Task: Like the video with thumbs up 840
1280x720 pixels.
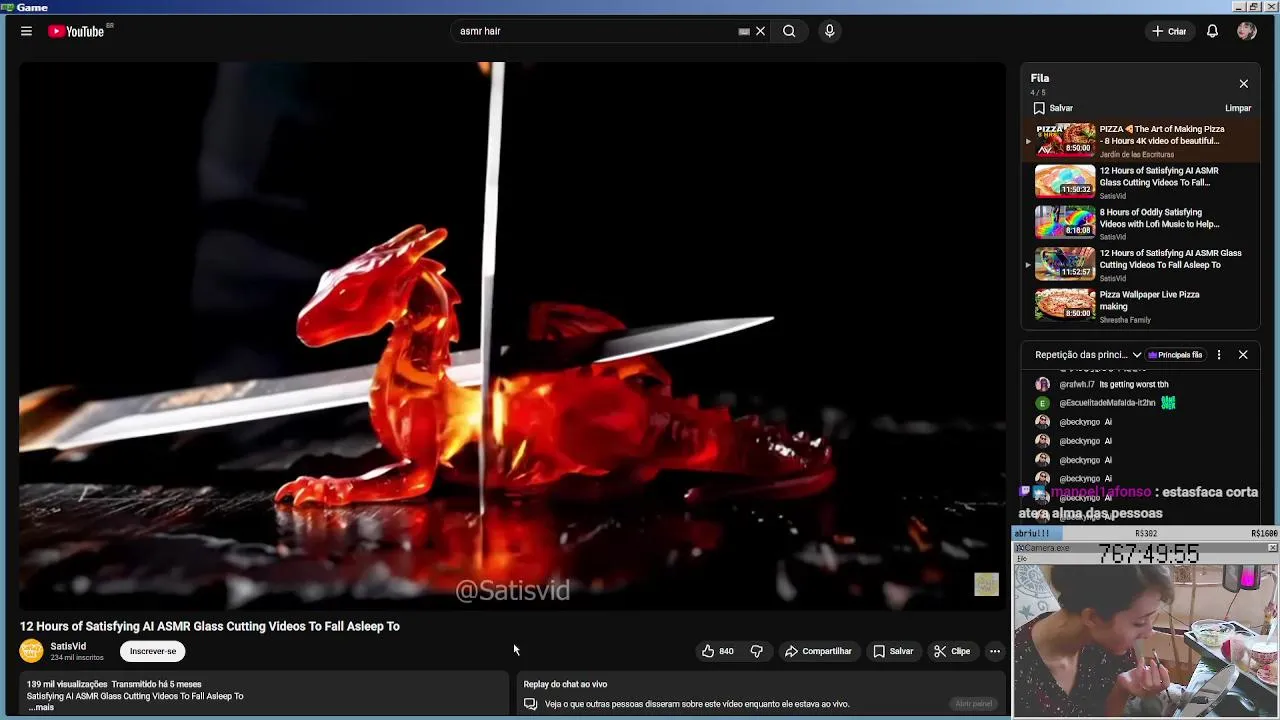Action: (x=718, y=651)
